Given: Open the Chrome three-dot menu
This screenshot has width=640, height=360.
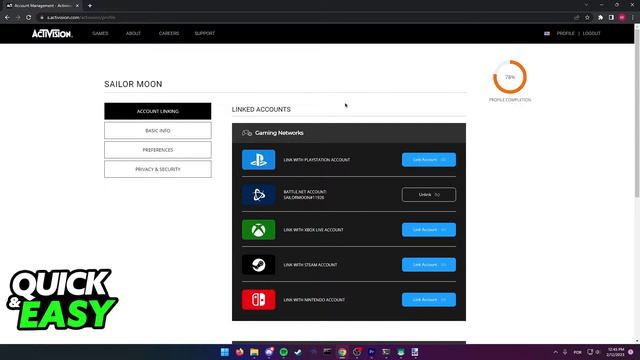Looking at the screenshot, I should [x=633, y=18].
